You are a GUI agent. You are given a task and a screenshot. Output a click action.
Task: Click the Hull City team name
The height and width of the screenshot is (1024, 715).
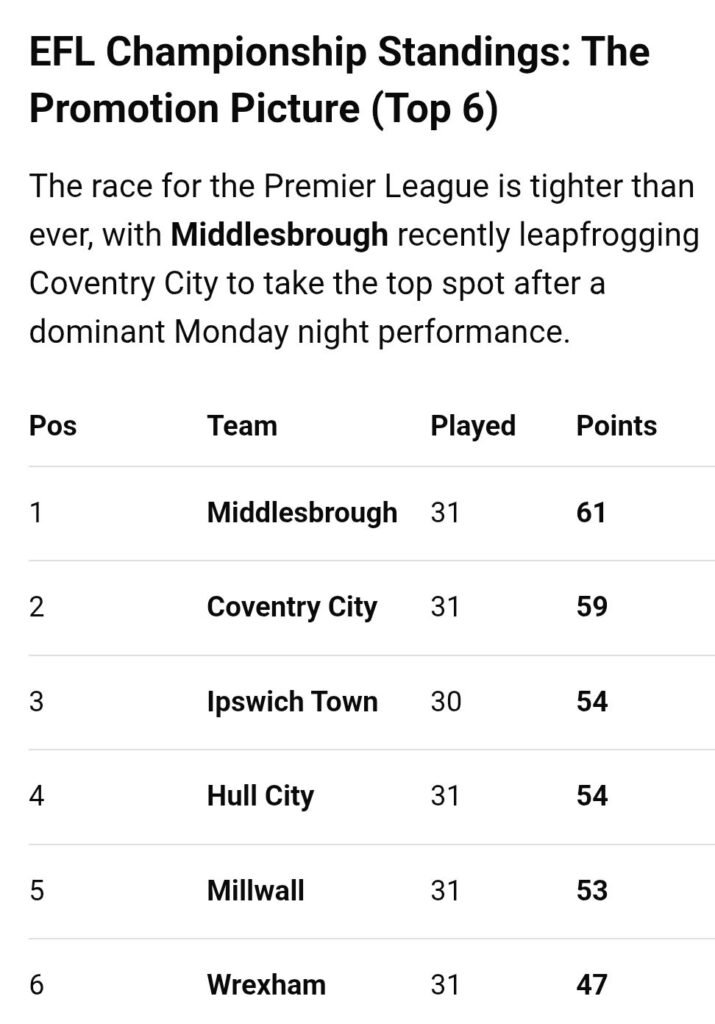[x=260, y=796]
